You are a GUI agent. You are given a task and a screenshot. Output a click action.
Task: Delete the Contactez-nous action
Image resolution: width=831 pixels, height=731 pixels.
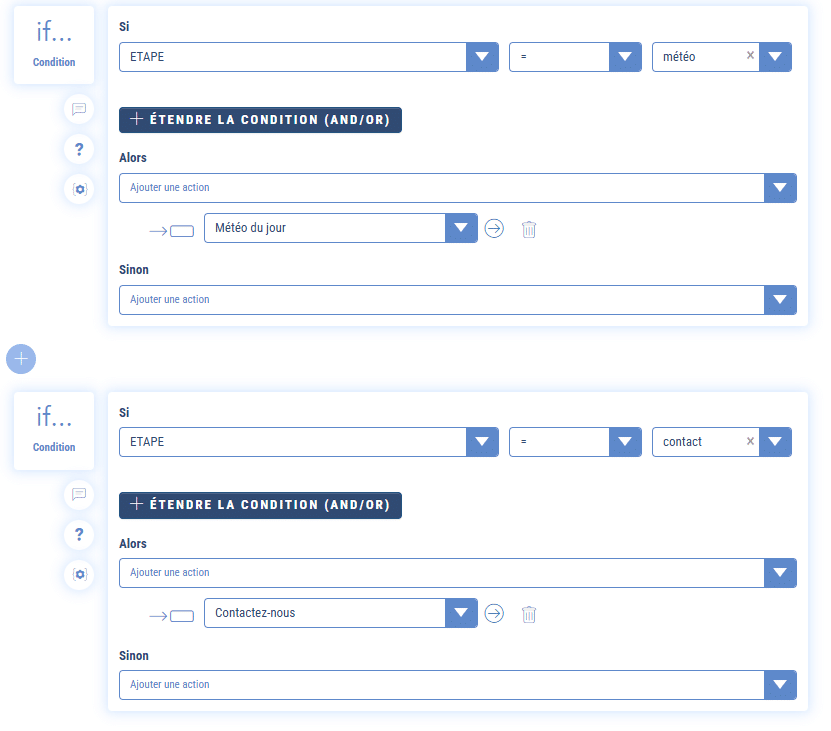click(529, 614)
